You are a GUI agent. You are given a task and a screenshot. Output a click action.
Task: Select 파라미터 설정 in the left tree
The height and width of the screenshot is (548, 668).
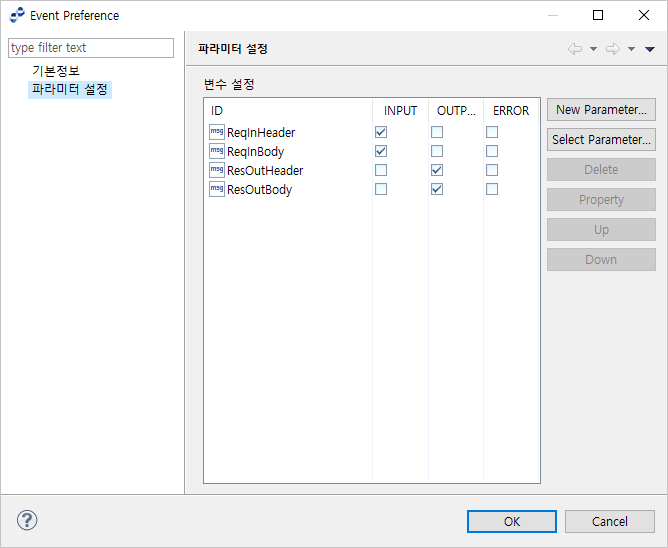point(70,89)
